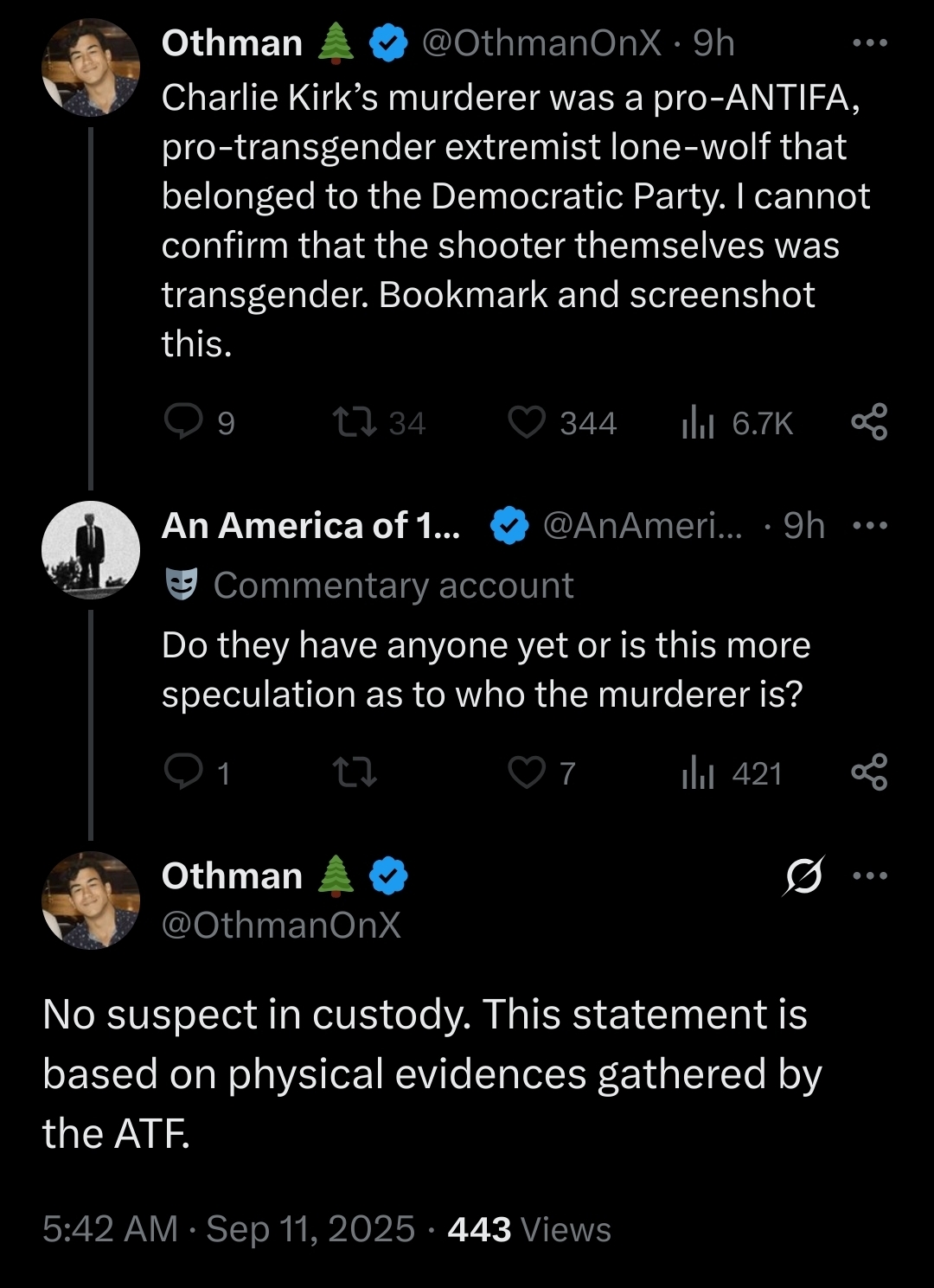Open the 5:42 AM Sep 11 timestamp
934x1288 pixels.
coord(228,1229)
